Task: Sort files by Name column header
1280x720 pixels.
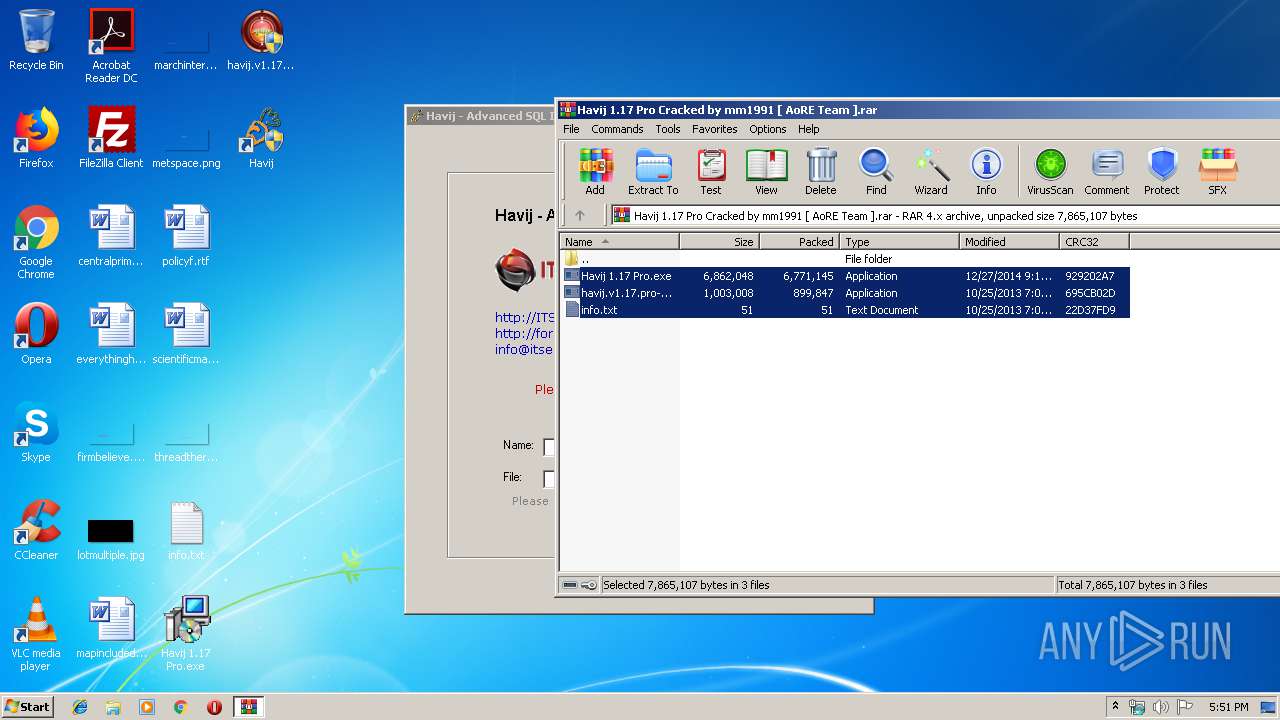Action: click(x=620, y=242)
